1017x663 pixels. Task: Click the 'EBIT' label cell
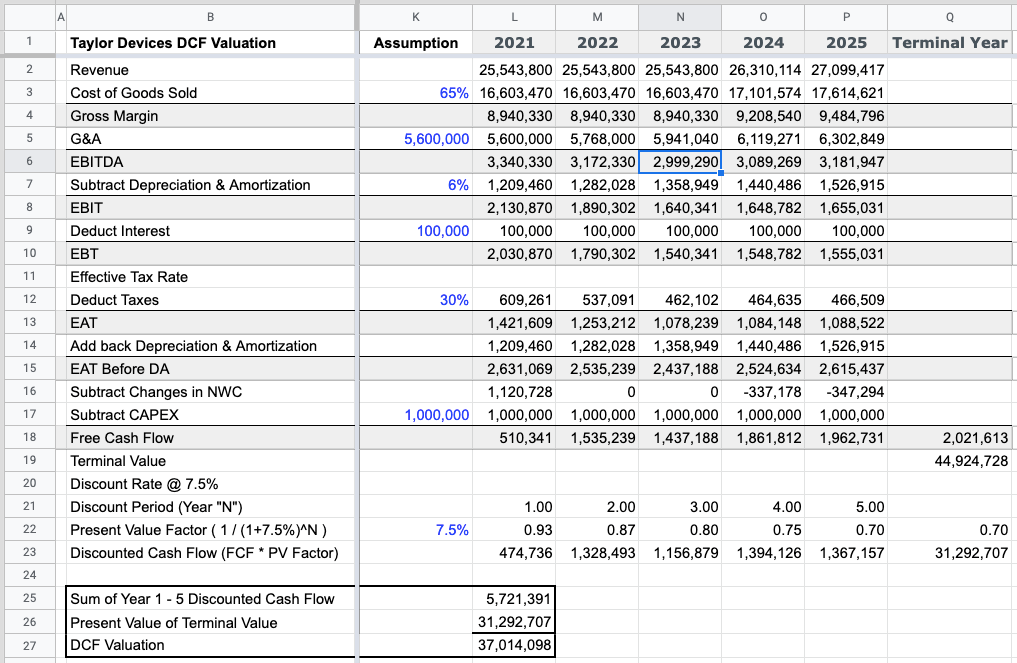pyautogui.click(x=211, y=208)
